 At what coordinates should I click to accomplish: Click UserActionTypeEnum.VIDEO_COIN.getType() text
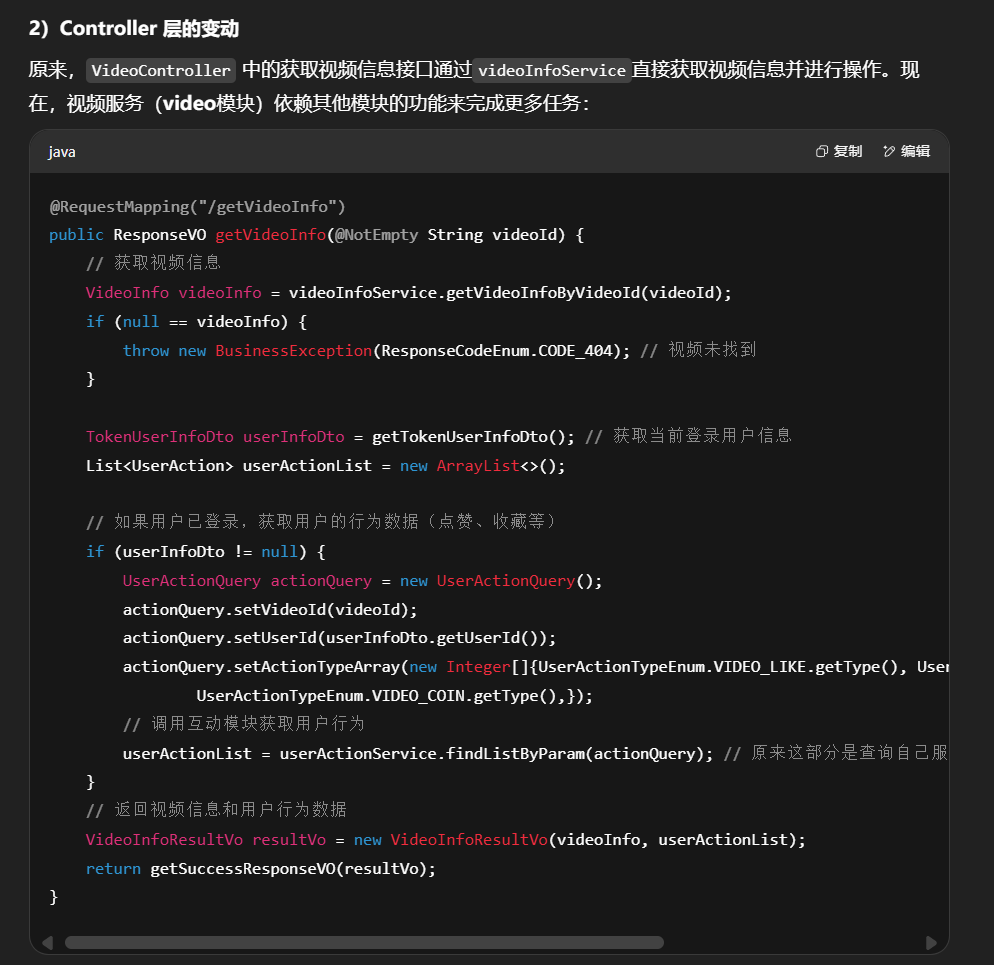(x=380, y=696)
